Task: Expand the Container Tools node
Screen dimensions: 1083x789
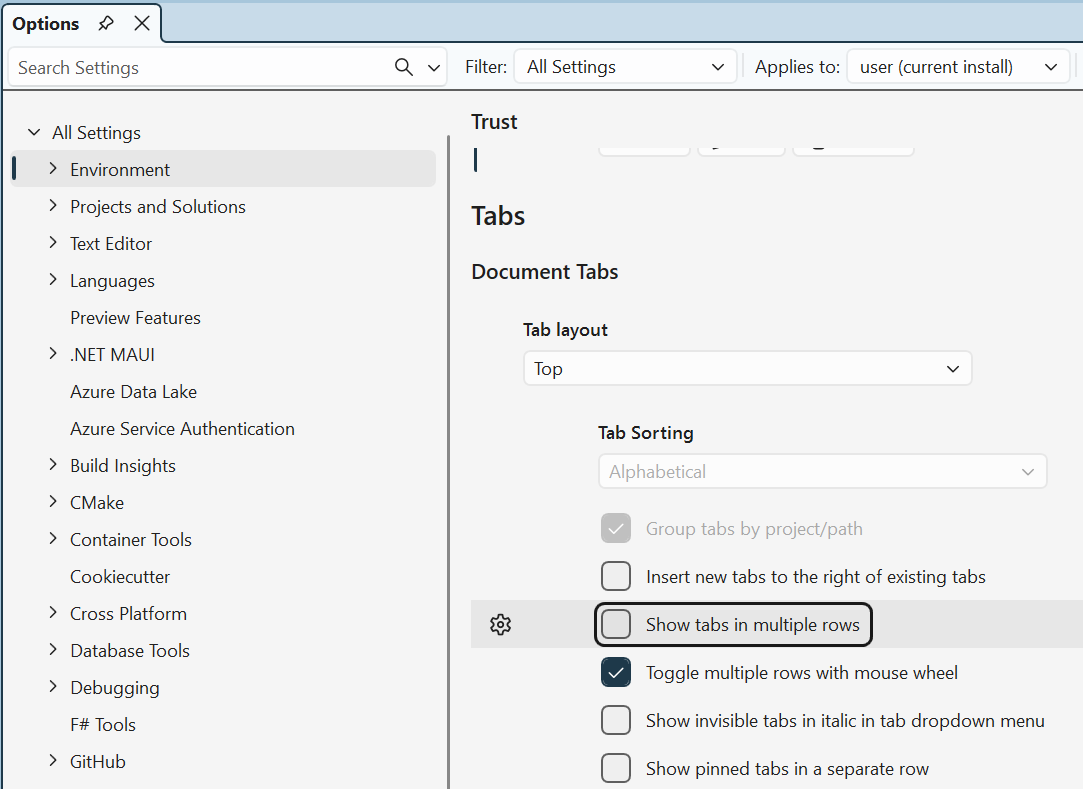Action: click(x=52, y=539)
